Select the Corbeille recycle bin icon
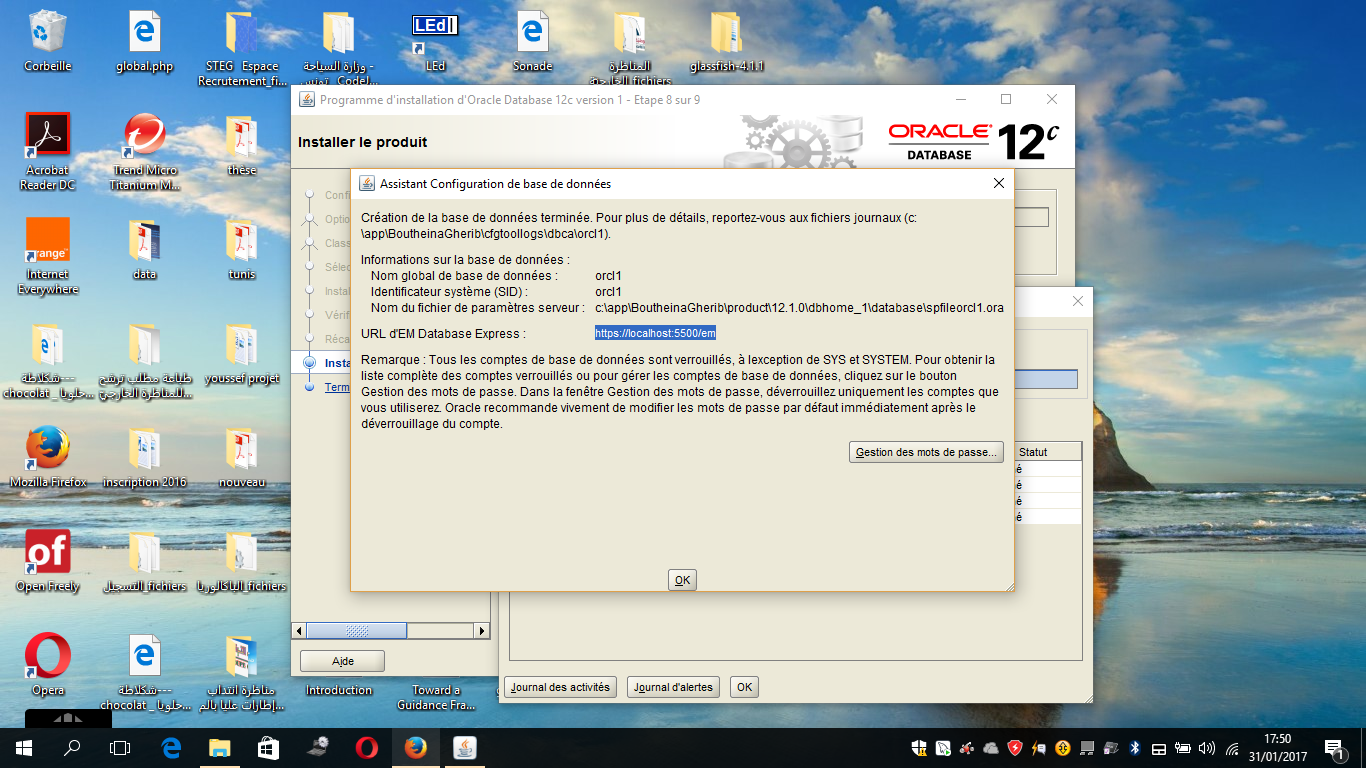The height and width of the screenshot is (768, 1366). (48, 42)
